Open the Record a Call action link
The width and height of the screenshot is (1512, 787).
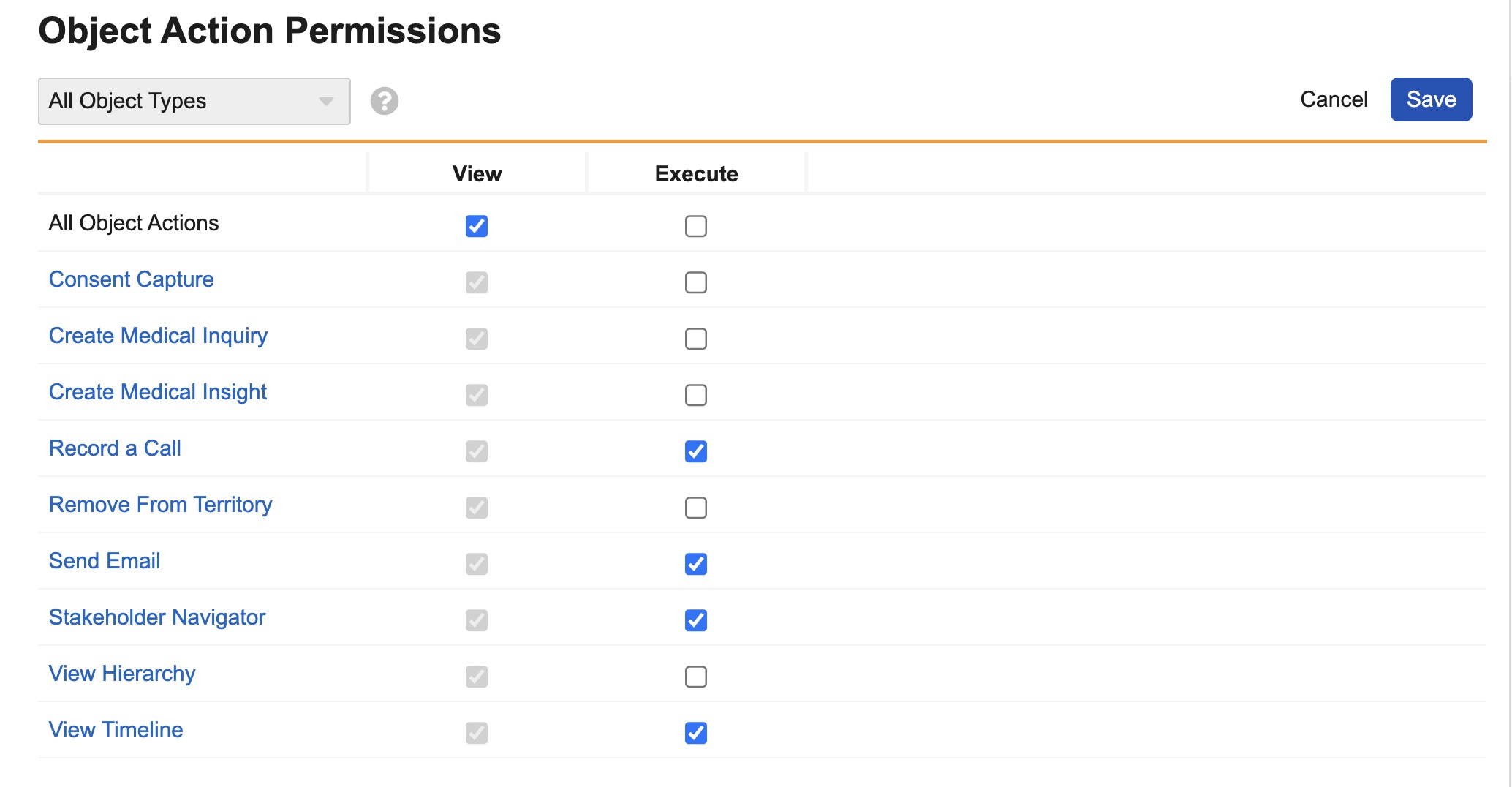(x=115, y=448)
